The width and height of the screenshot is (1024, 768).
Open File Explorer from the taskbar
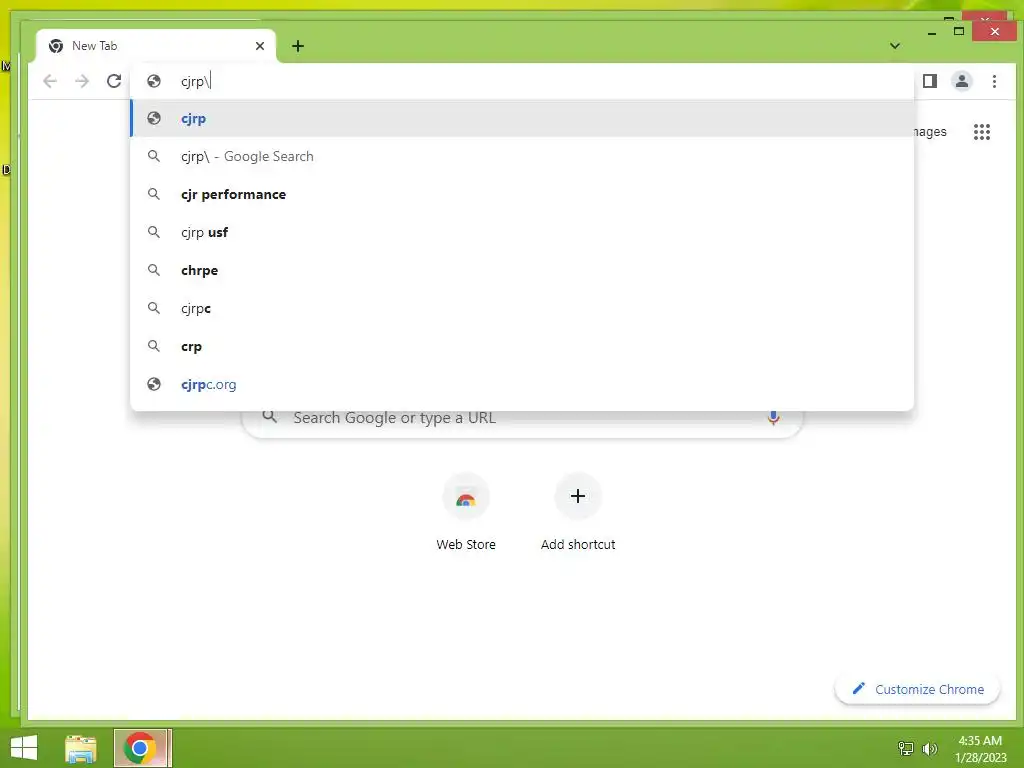81,748
